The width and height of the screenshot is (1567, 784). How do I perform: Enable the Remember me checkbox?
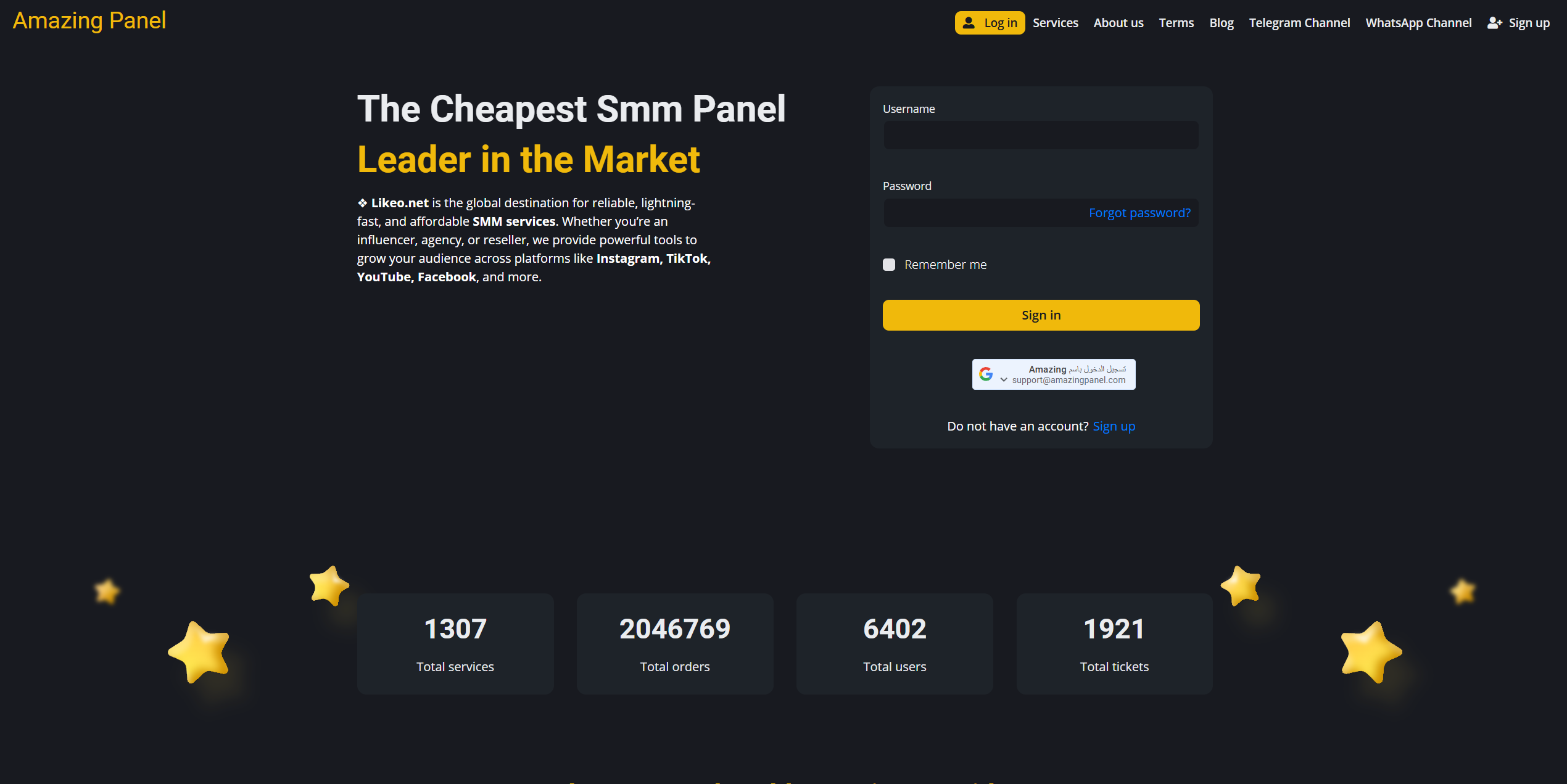889,265
